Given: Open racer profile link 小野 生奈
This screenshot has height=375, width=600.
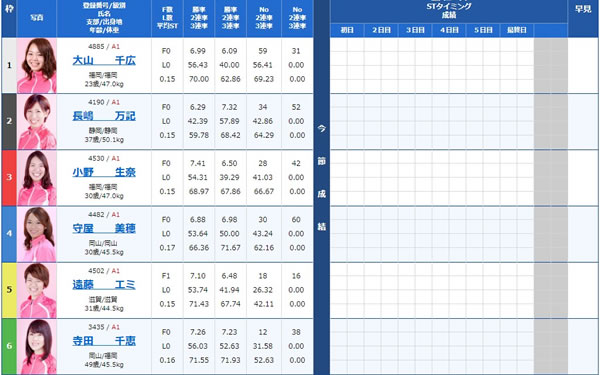Looking at the screenshot, I should [x=104, y=172].
